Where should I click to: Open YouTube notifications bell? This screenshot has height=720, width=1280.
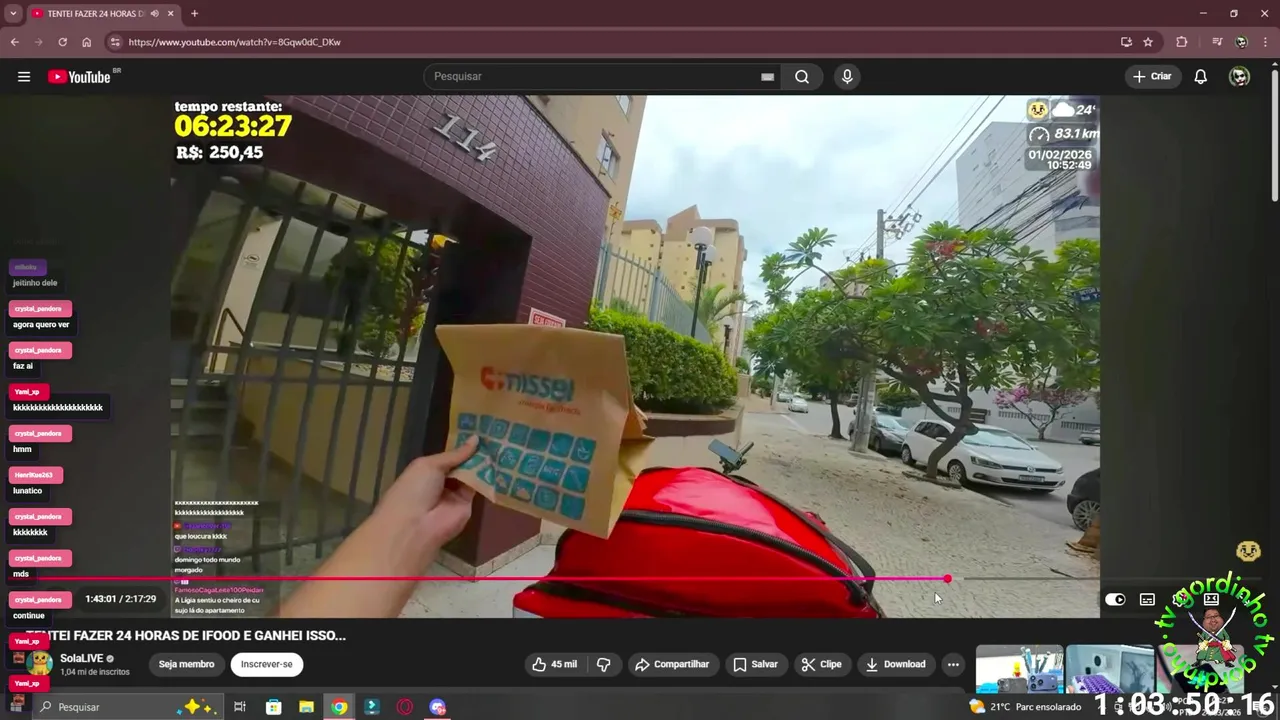point(1201,77)
